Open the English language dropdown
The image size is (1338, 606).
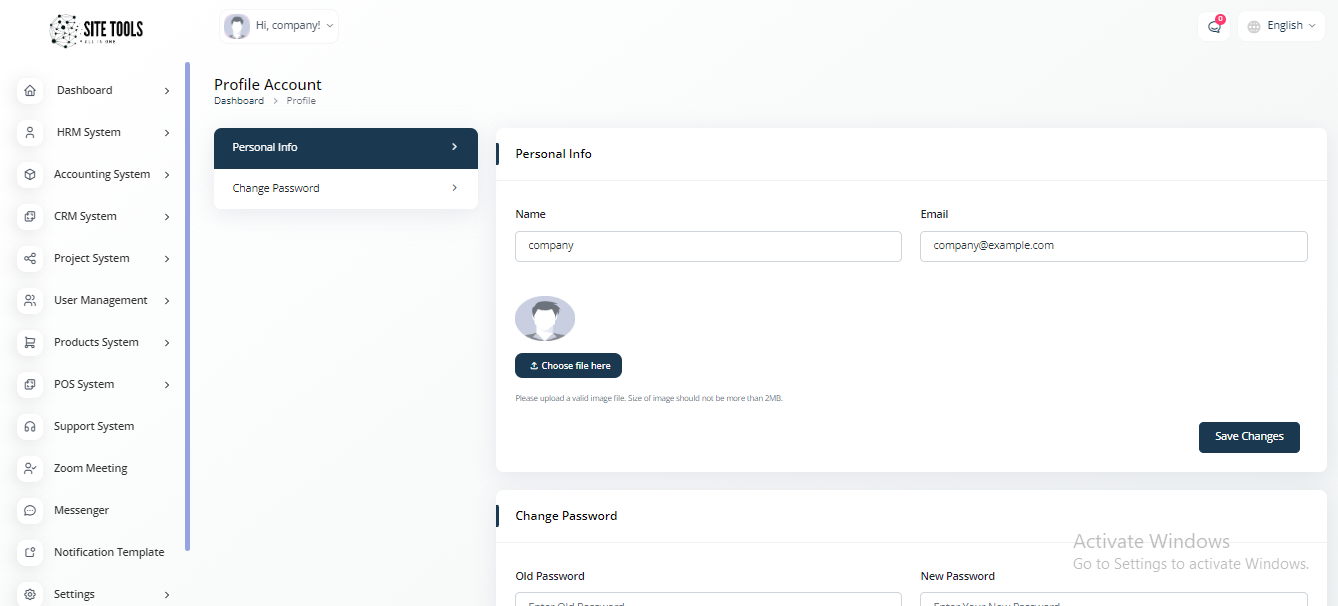point(1281,26)
